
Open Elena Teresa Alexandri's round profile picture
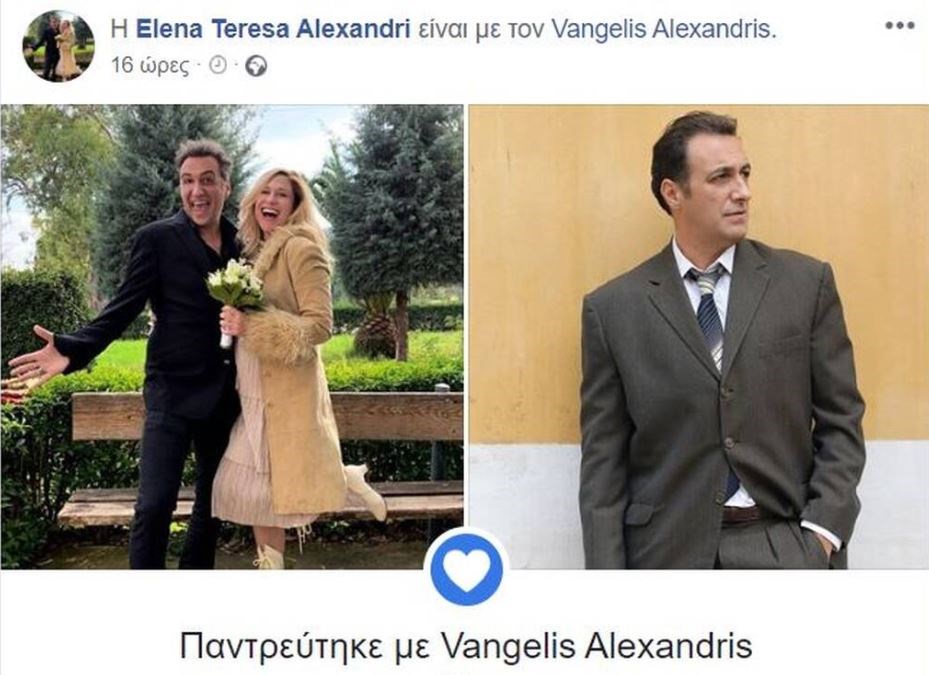tap(59, 46)
